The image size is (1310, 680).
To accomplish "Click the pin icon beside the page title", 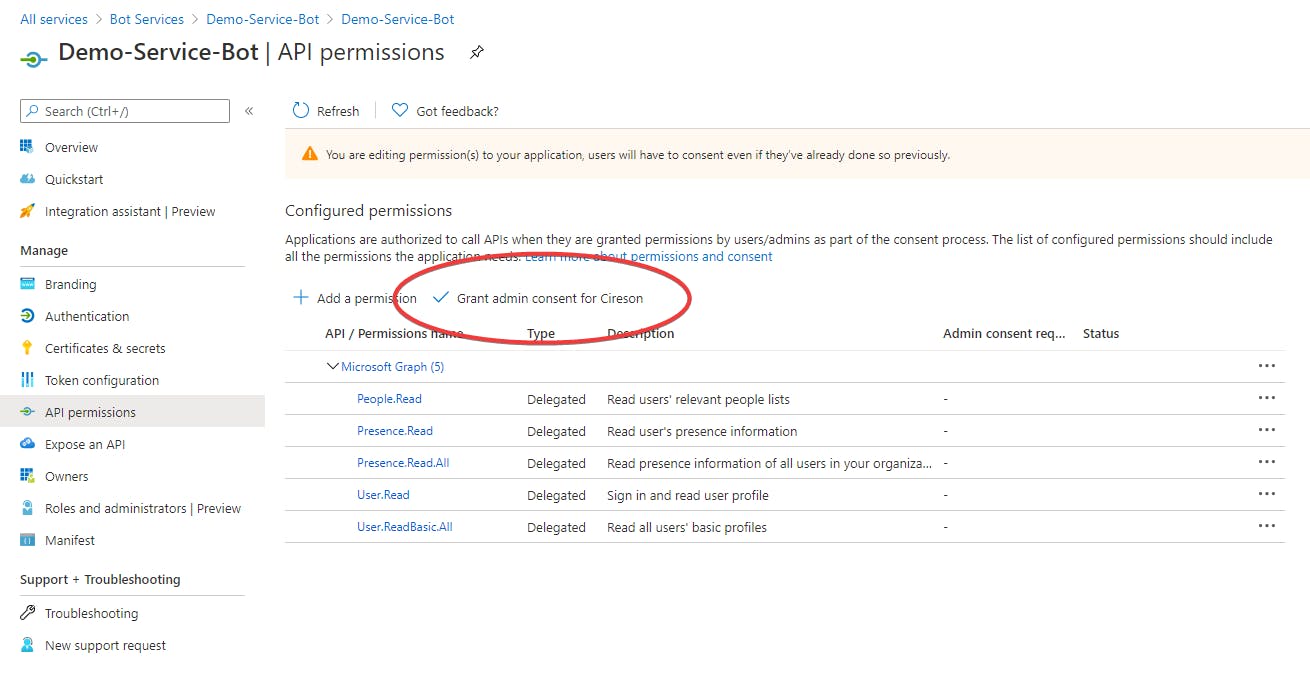I will tap(477, 53).
